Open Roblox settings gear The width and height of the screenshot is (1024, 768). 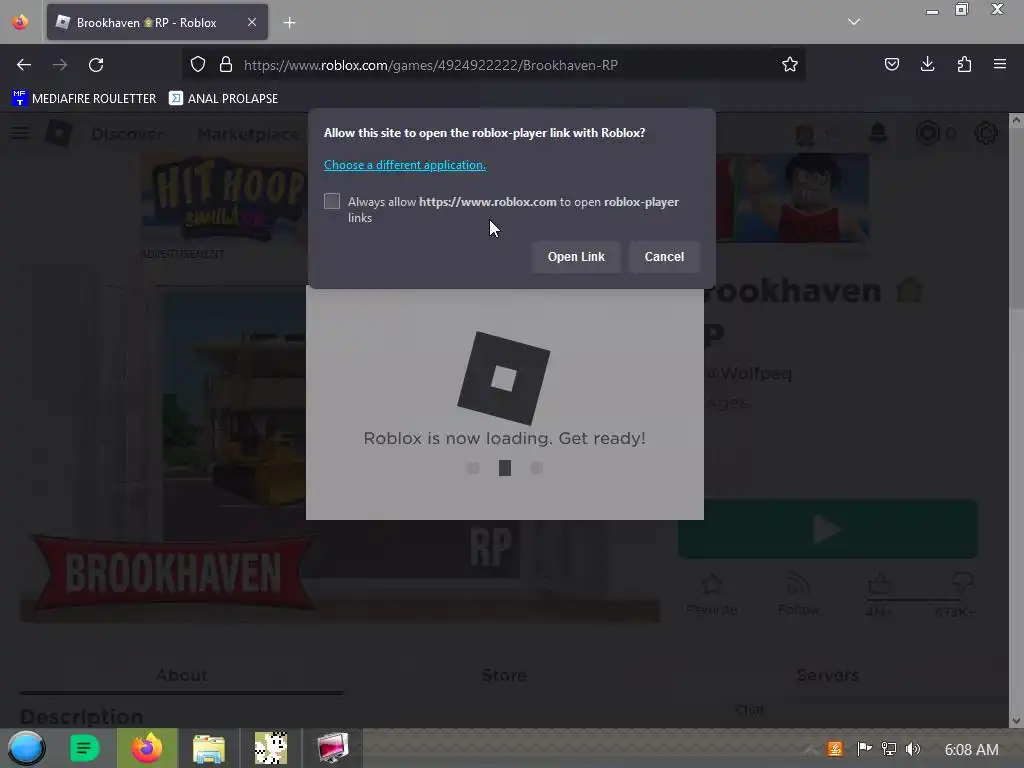point(985,133)
